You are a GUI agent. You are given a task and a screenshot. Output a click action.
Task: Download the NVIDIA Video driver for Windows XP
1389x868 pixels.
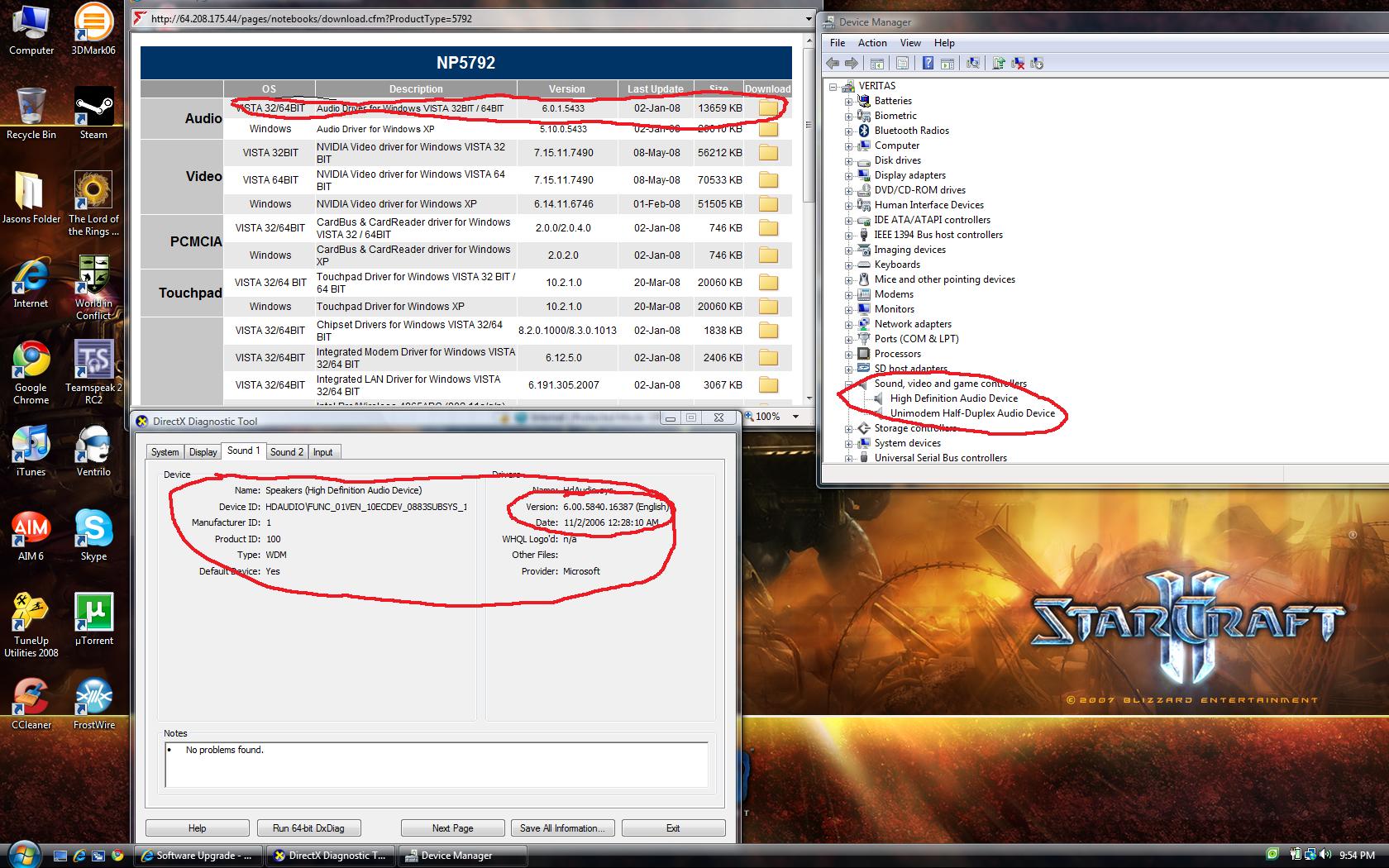coord(768,204)
